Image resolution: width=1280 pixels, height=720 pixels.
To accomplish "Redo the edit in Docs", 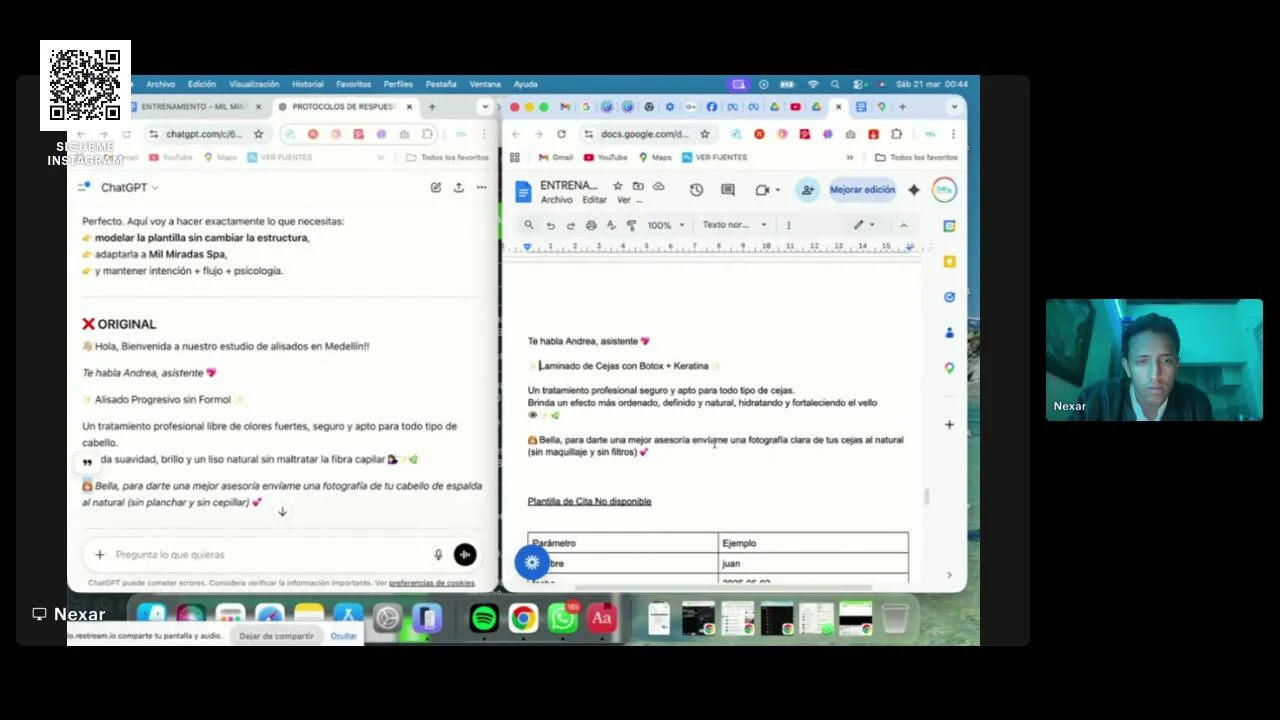I will 570,225.
